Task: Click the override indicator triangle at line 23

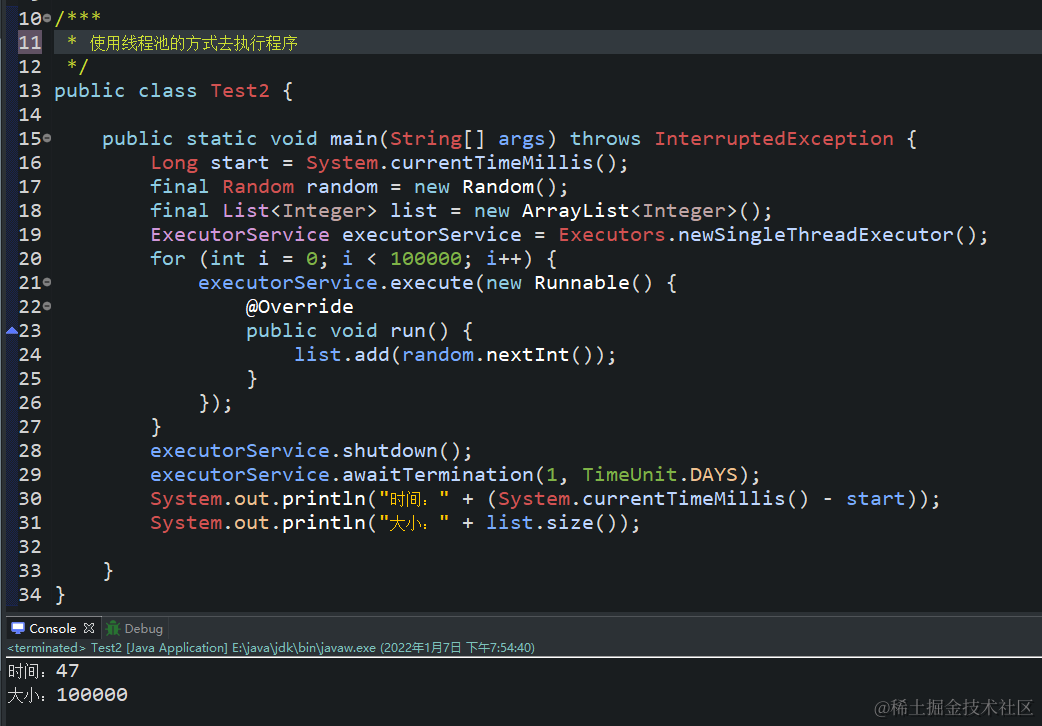Action: click(x=11, y=330)
